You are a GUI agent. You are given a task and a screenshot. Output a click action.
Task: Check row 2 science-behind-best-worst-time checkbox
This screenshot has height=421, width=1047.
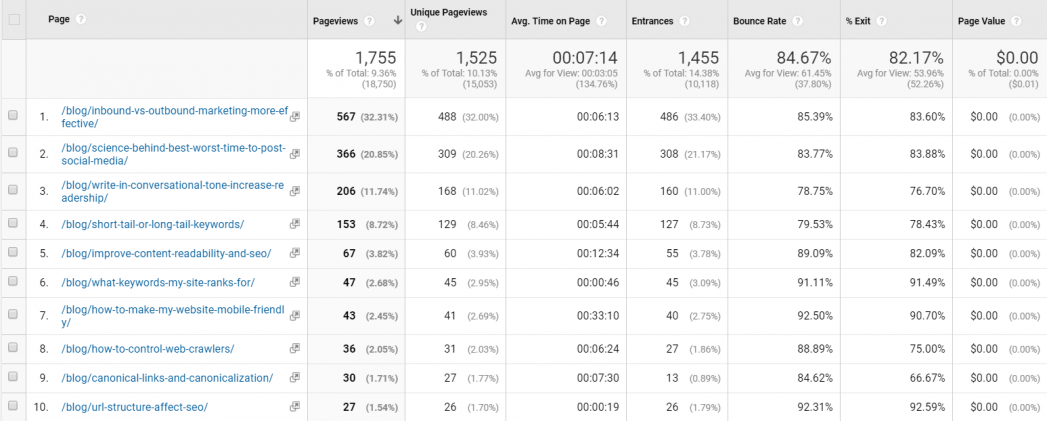(13, 153)
